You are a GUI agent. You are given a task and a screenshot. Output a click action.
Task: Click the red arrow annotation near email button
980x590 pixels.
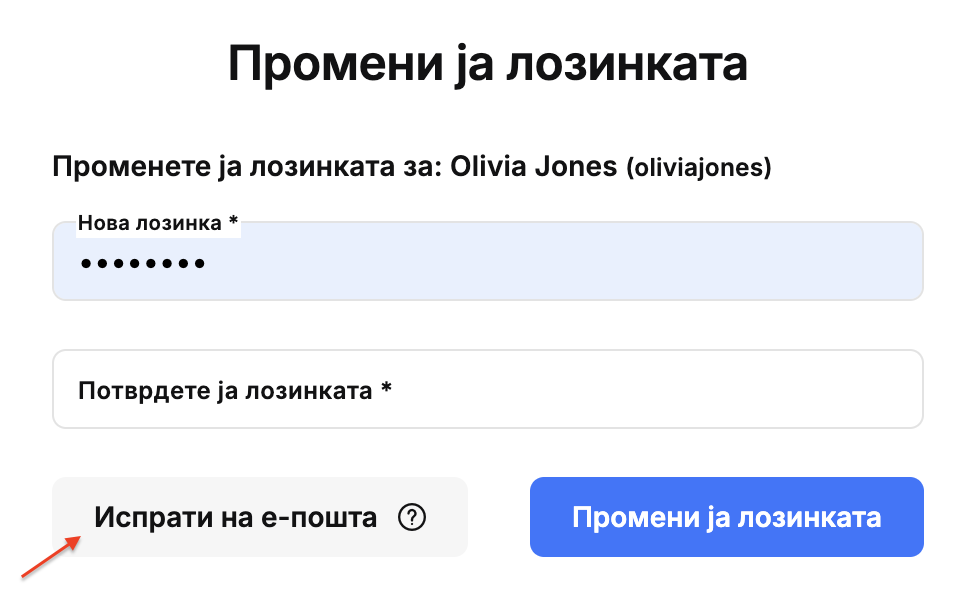coord(51,556)
